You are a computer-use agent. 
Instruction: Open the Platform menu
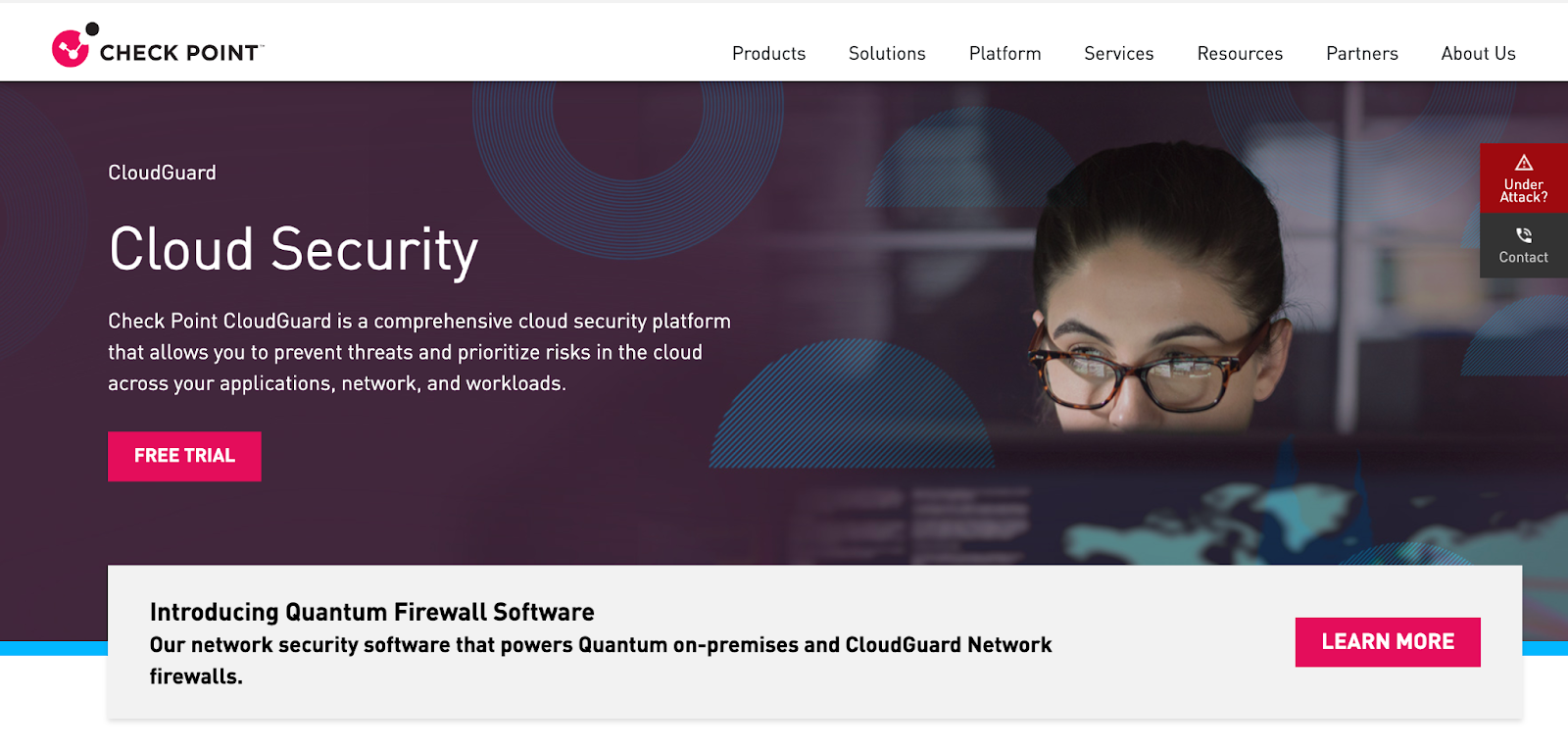tap(1004, 54)
